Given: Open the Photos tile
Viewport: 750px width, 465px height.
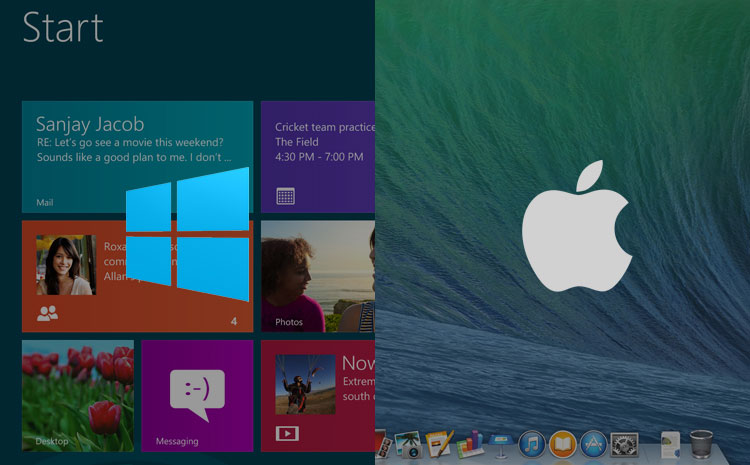Looking at the screenshot, I should 318,276.
